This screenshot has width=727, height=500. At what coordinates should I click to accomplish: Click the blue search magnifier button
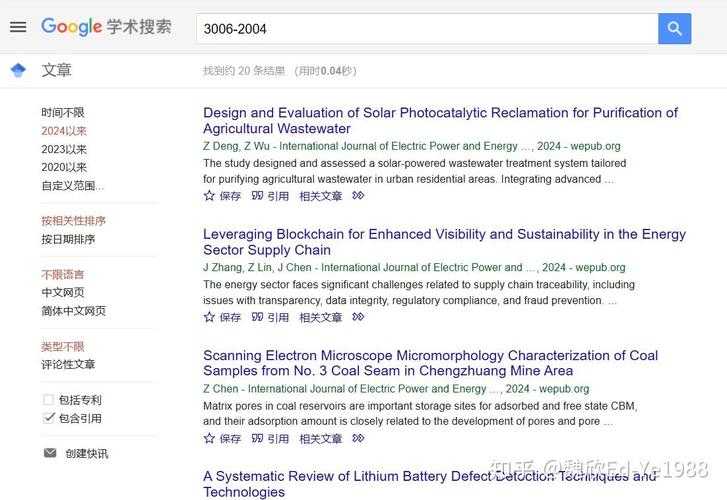pyautogui.click(x=674, y=28)
